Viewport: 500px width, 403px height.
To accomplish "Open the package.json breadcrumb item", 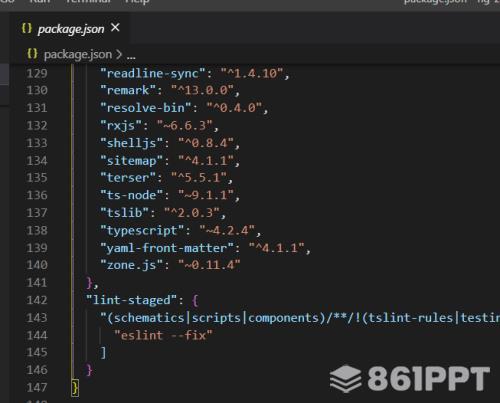I will click(x=78, y=54).
